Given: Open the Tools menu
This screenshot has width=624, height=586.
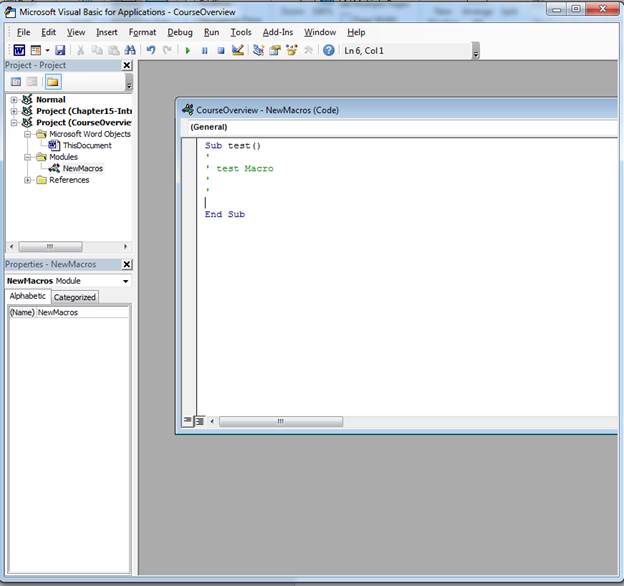Looking at the screenshot, I should [x=241, y=32].
